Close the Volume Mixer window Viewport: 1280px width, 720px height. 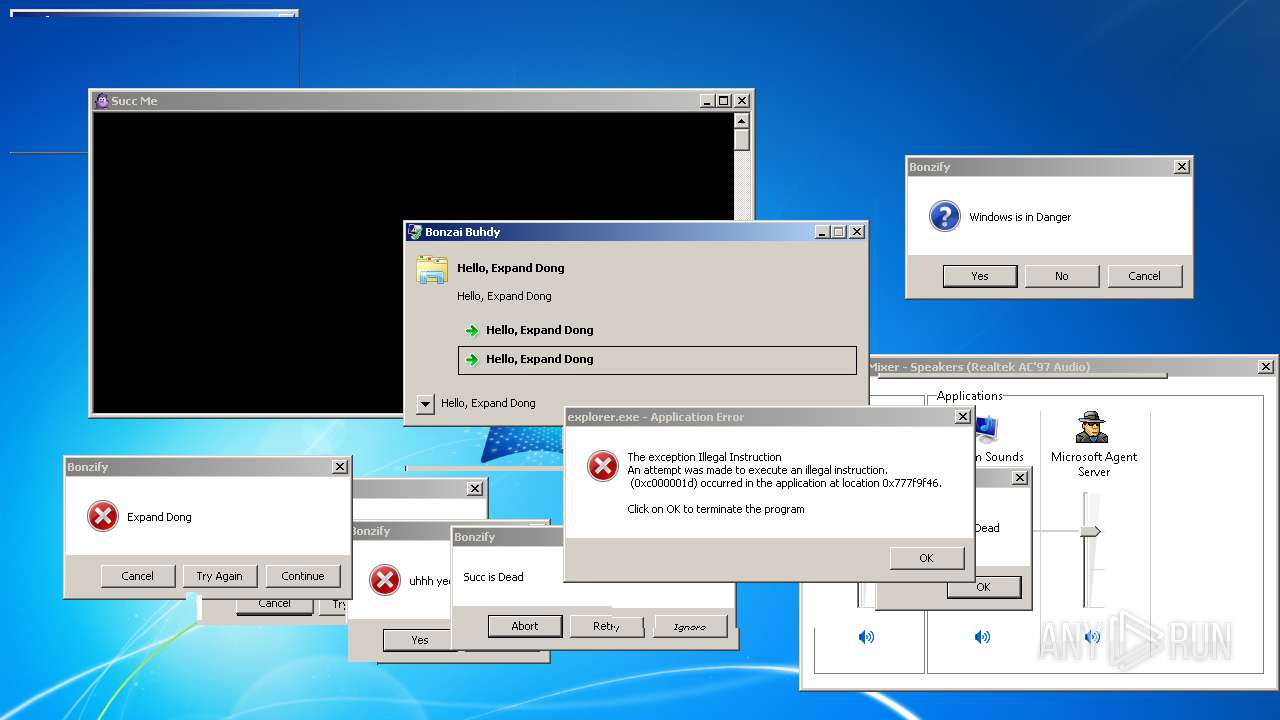(x=1266, y=367)
